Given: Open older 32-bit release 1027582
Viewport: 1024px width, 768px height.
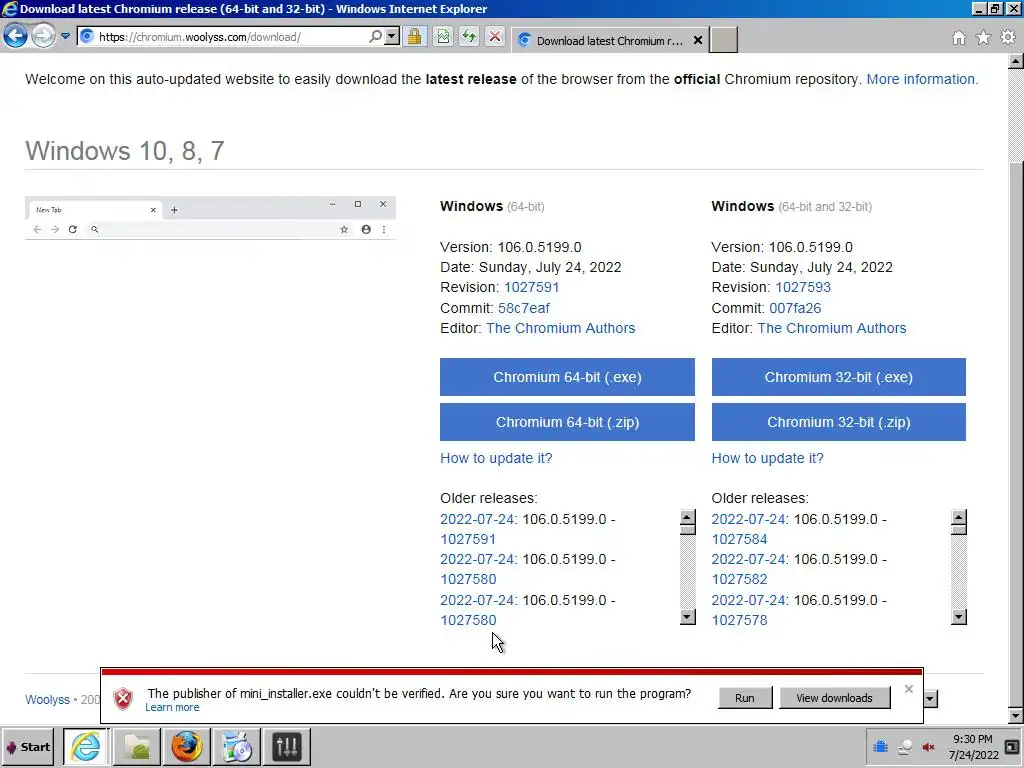Looking at the screenshot, I should pyautogui.click(x=739, y=579).
